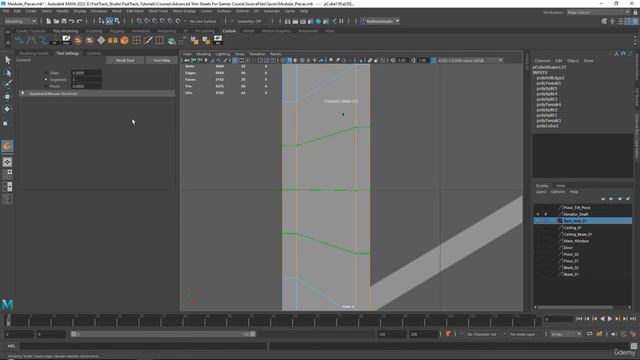The height and width of the screenshot is (360, 640).
Task: Click the orange cube shelf icon
Action: [x=124, y=40]
